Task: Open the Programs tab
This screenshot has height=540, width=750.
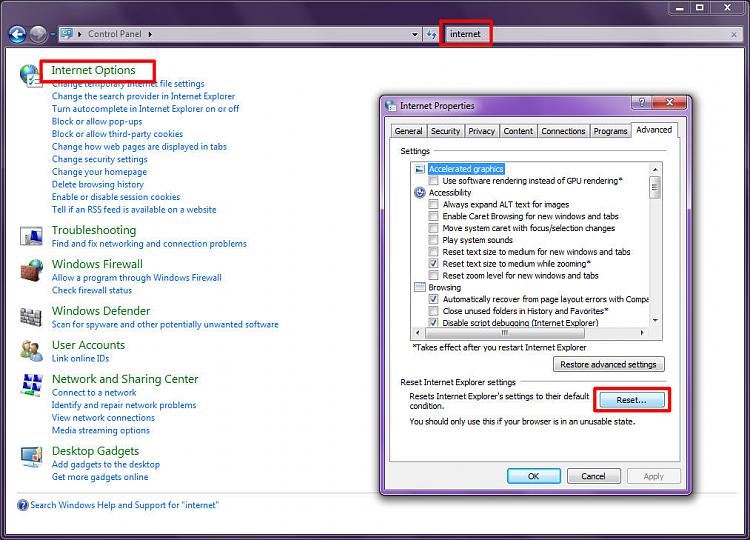Action: pos(610,131)
